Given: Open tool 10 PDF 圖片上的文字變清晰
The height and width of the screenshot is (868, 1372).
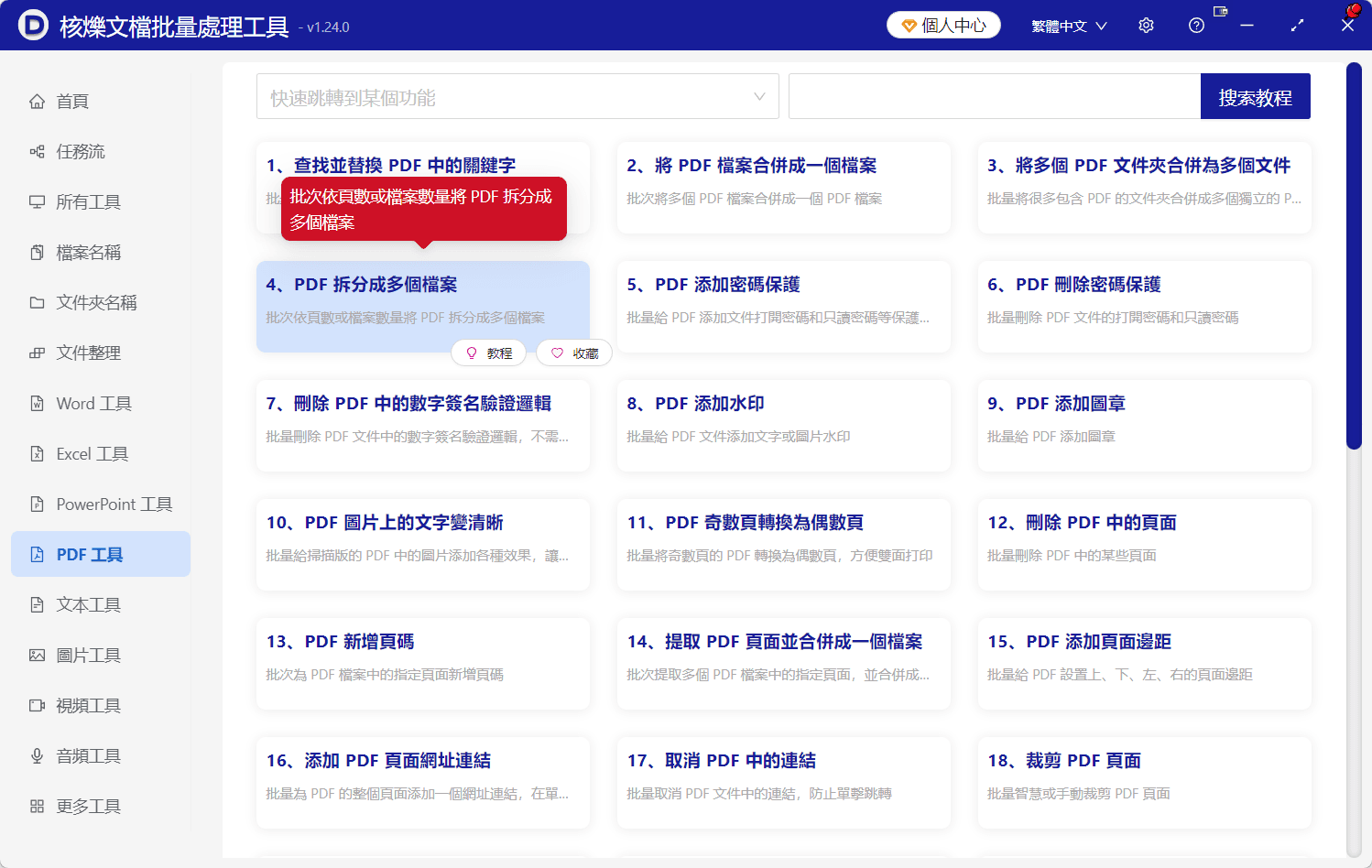Looking at the screenshot, I should coord(423,545).
